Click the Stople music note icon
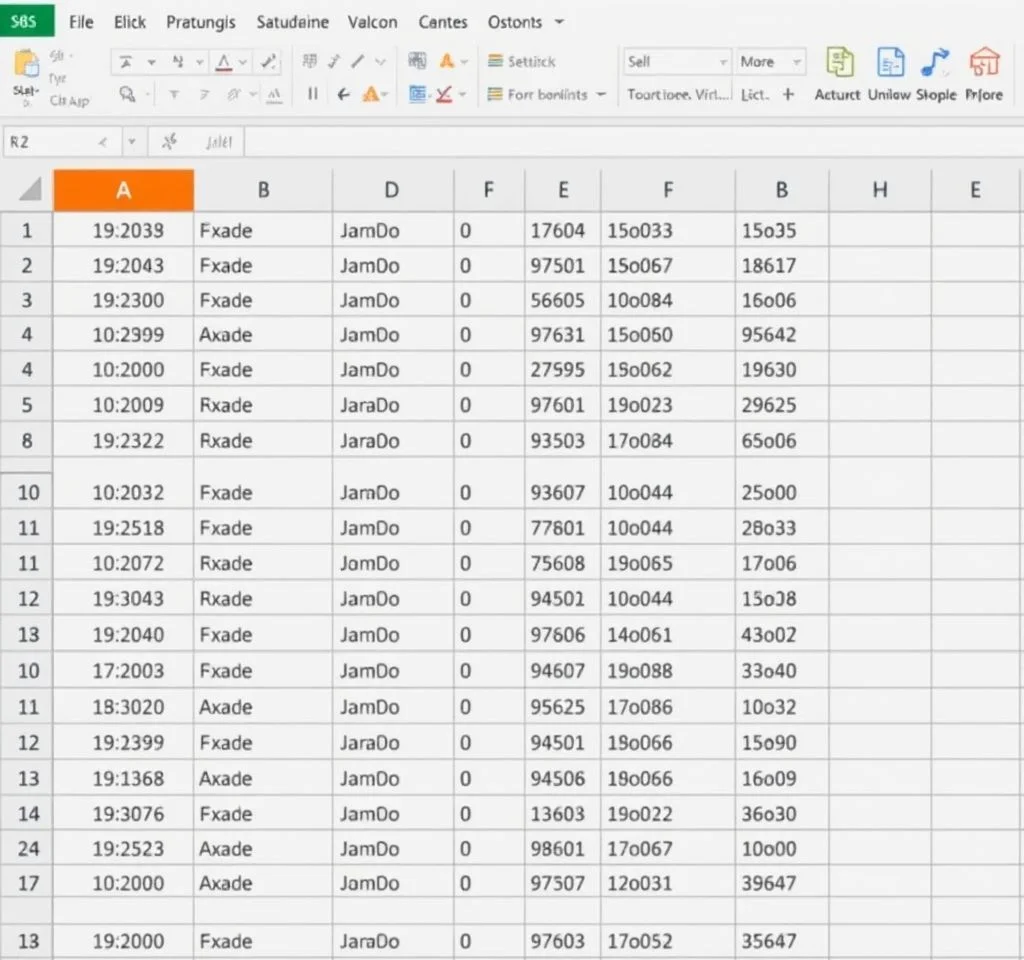This screenshot has width=1024, height=960. click(x=936, y=64)
